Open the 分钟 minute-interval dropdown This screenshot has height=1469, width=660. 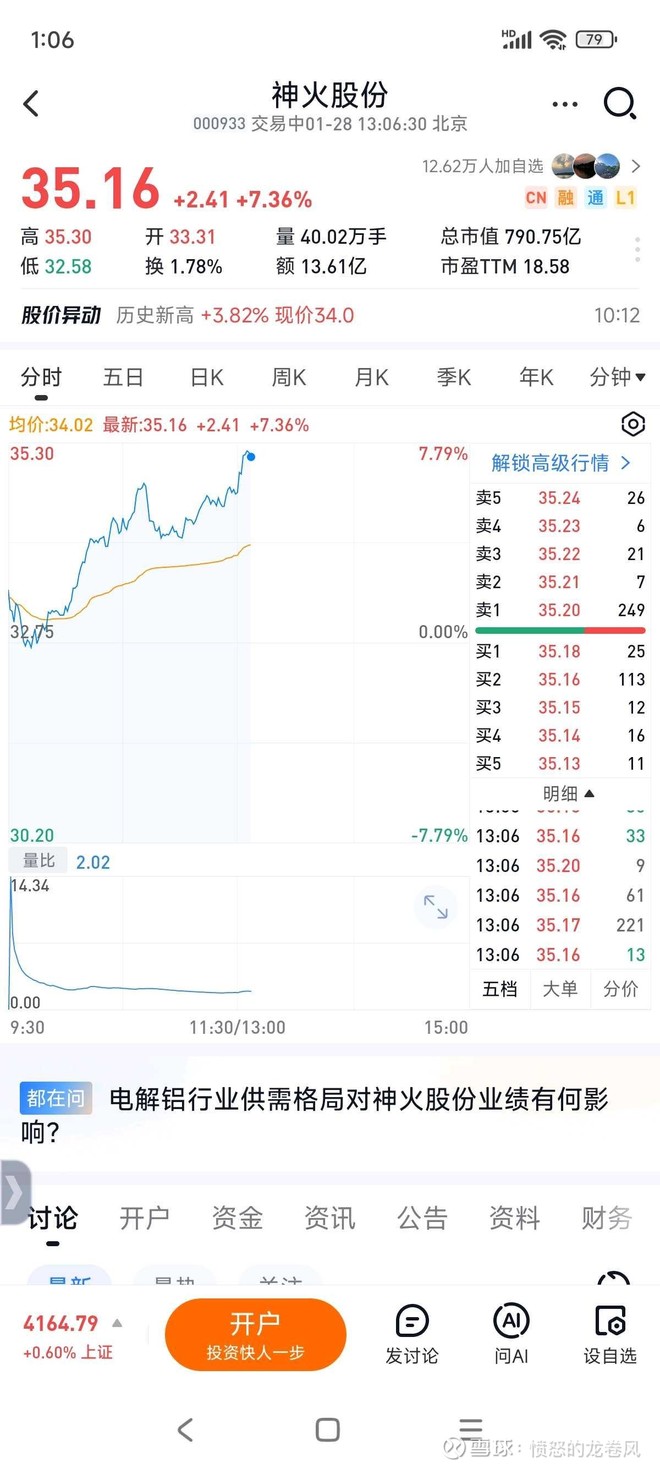(x=618, y=377)
